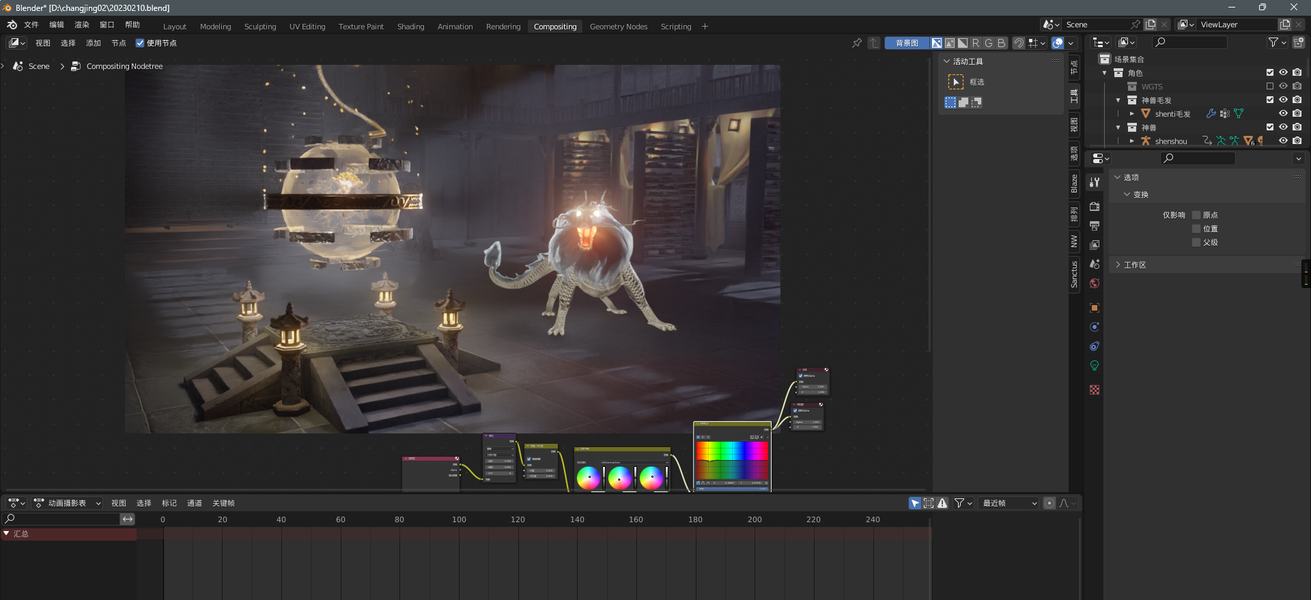The width and height of the screenshot is (1311, 600).
Task: Show Alpha channel display icon
Action: [x=962, y=43]
